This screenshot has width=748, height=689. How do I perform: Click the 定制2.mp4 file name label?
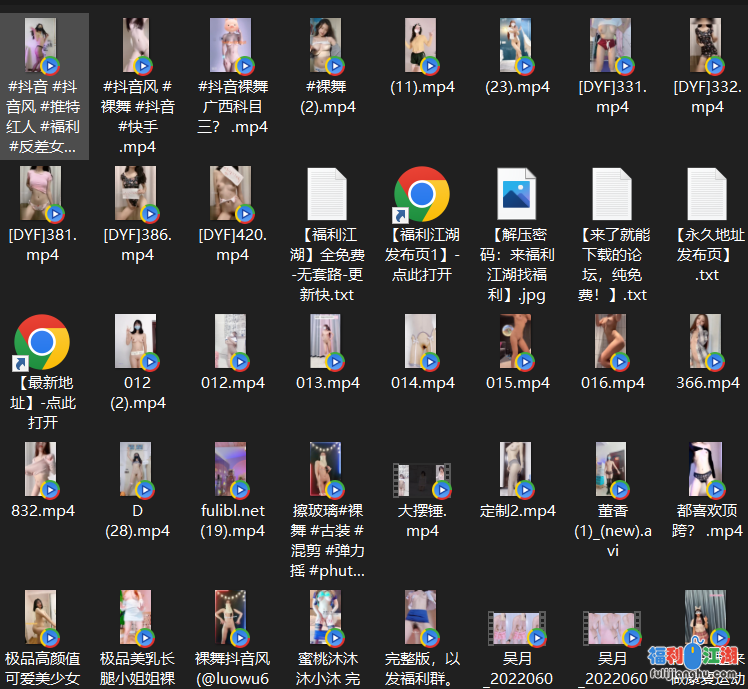pyautogui.click(x=517, y=511)
